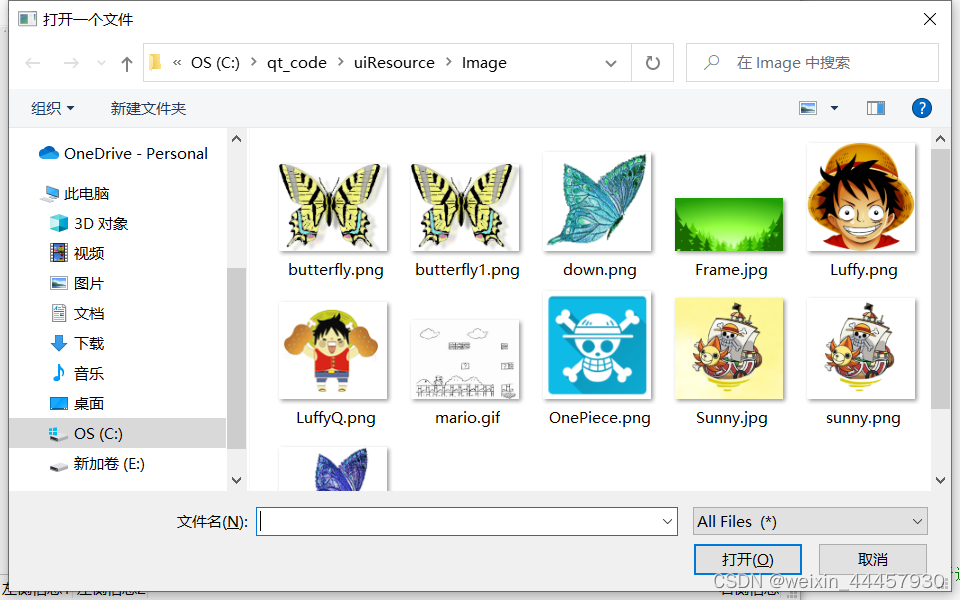
Task: Click sidebar scrollbar down arrow
Action: (236, 481)
